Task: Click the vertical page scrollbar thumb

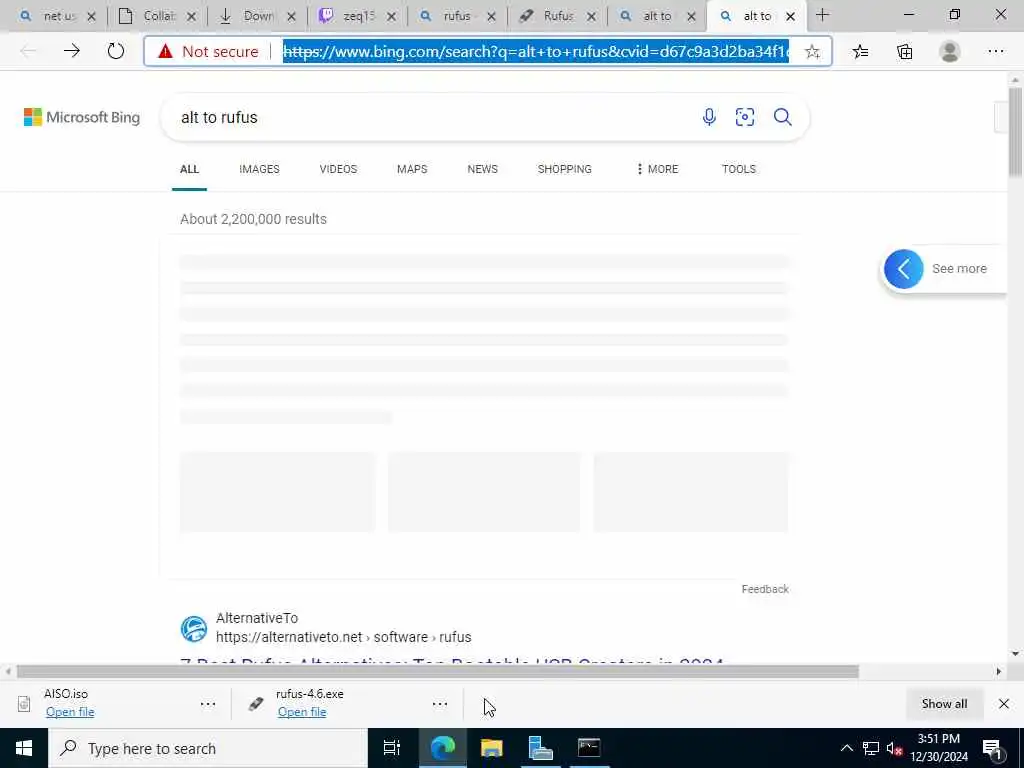Action: (1015, 131)
